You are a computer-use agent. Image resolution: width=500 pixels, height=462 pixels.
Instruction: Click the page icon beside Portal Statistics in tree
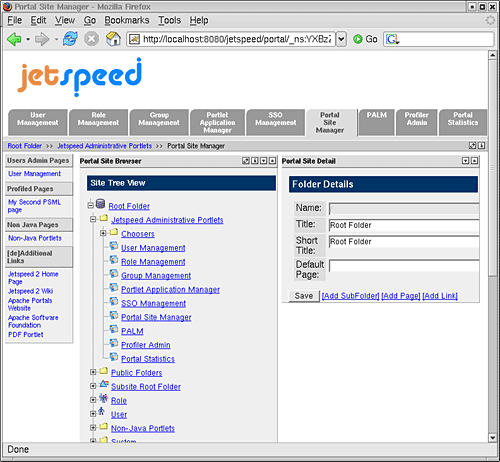(114, 357)
